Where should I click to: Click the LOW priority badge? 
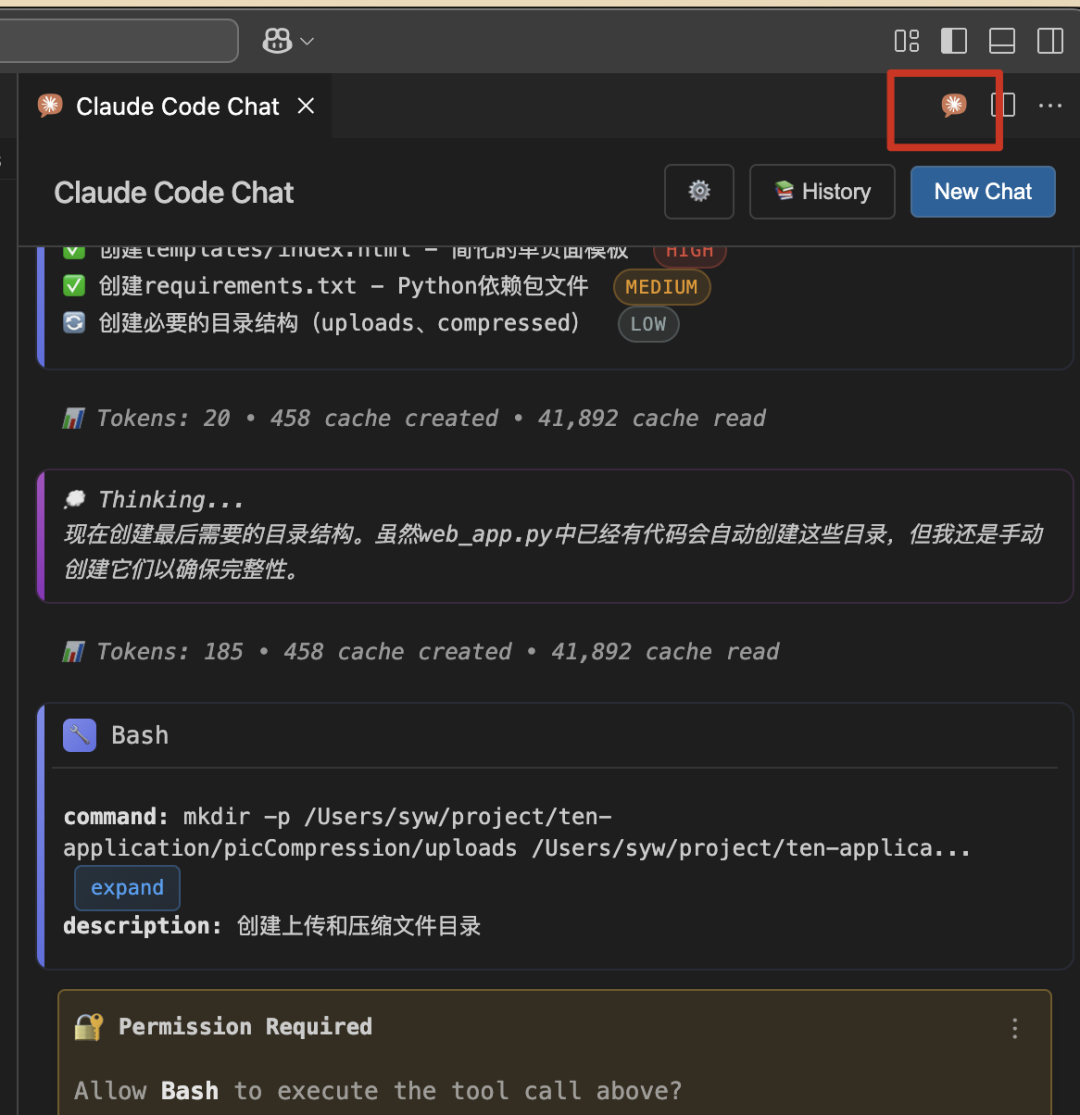(x=648, y=324)
